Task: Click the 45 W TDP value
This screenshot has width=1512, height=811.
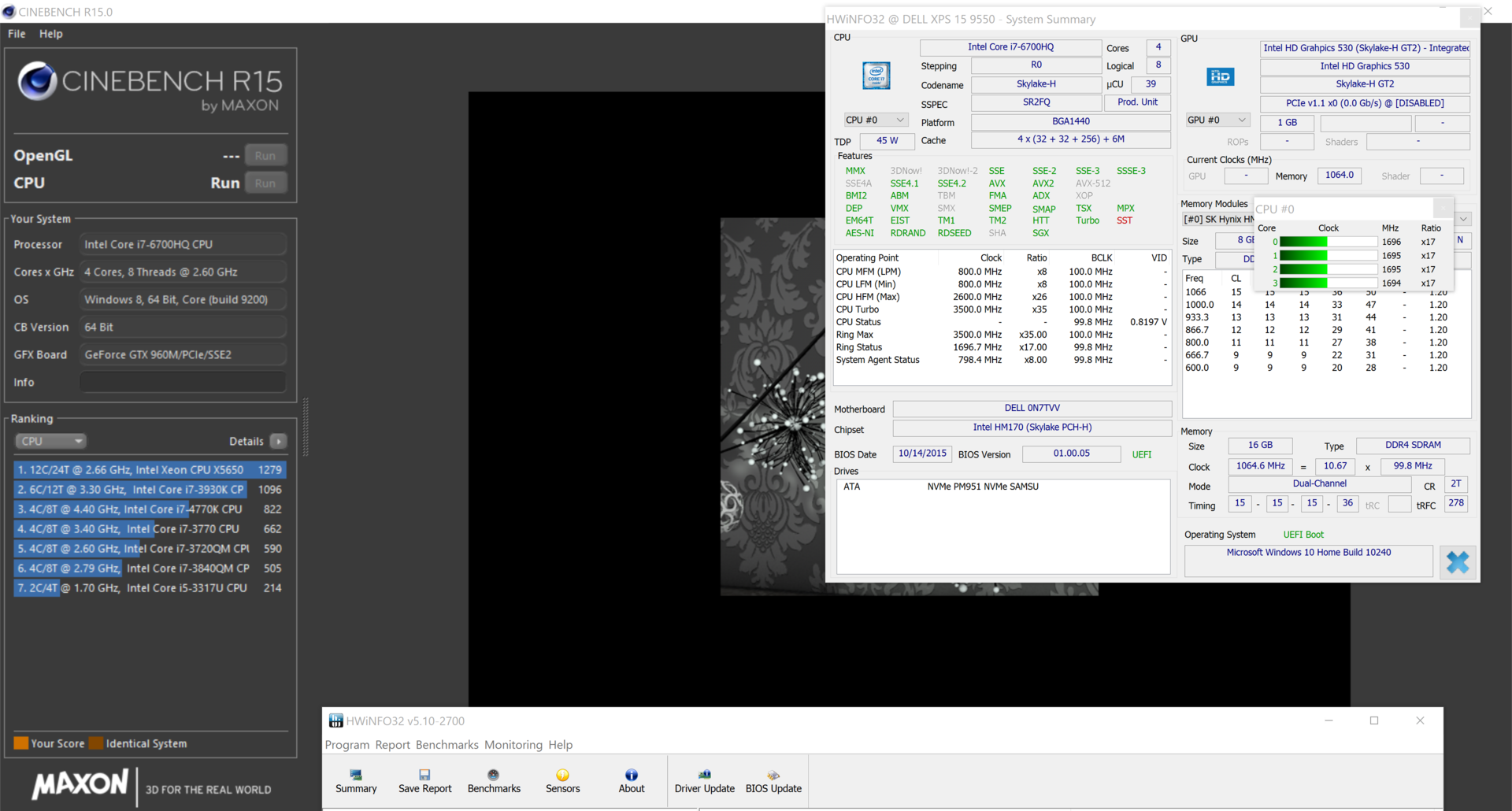Action: 887,141
